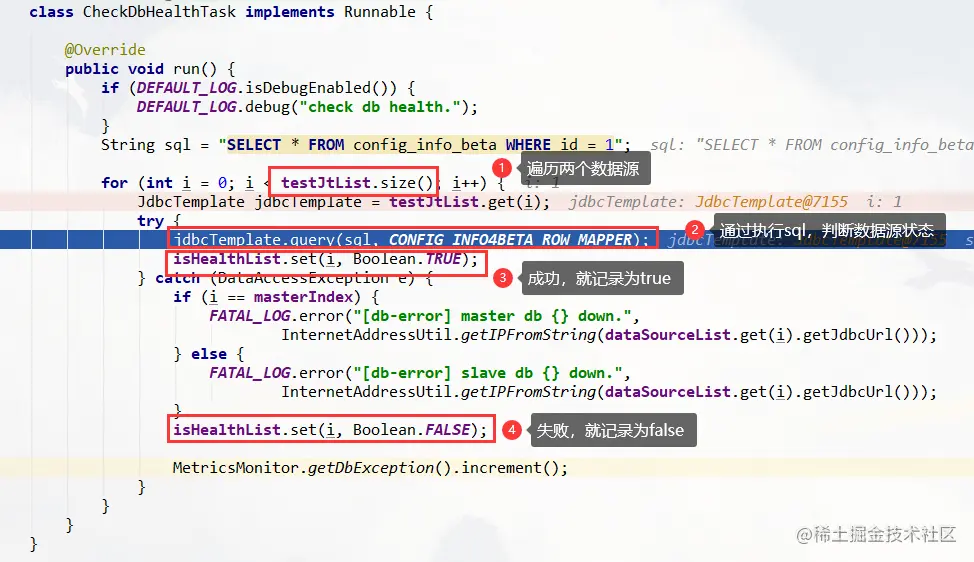Screen dimensions: 974x562
Task: Click the "slave db {} down." error string
Action: point(488,373)
